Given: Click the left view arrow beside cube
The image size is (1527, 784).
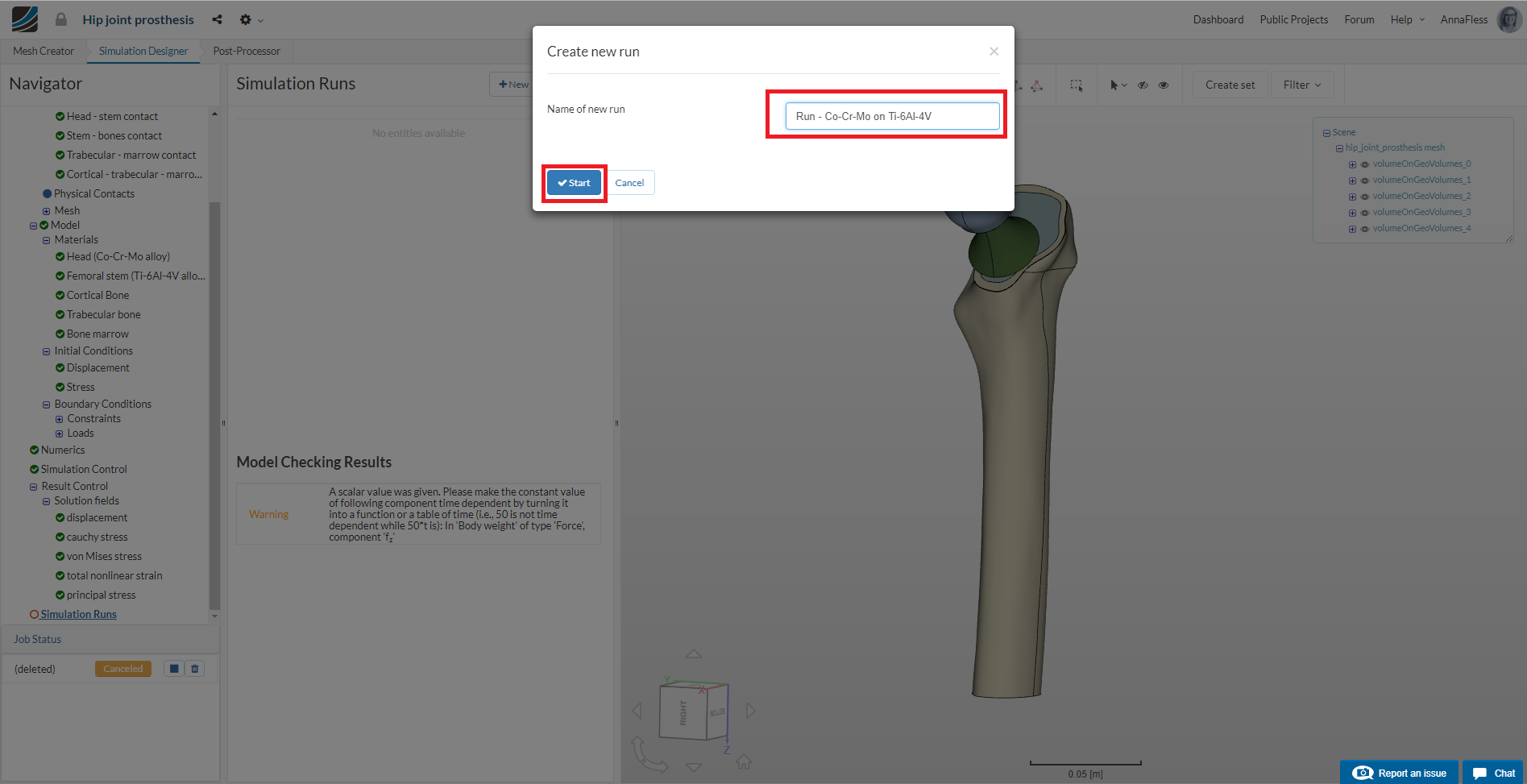Looking at the screenshot, I should [x=637, y=711].
